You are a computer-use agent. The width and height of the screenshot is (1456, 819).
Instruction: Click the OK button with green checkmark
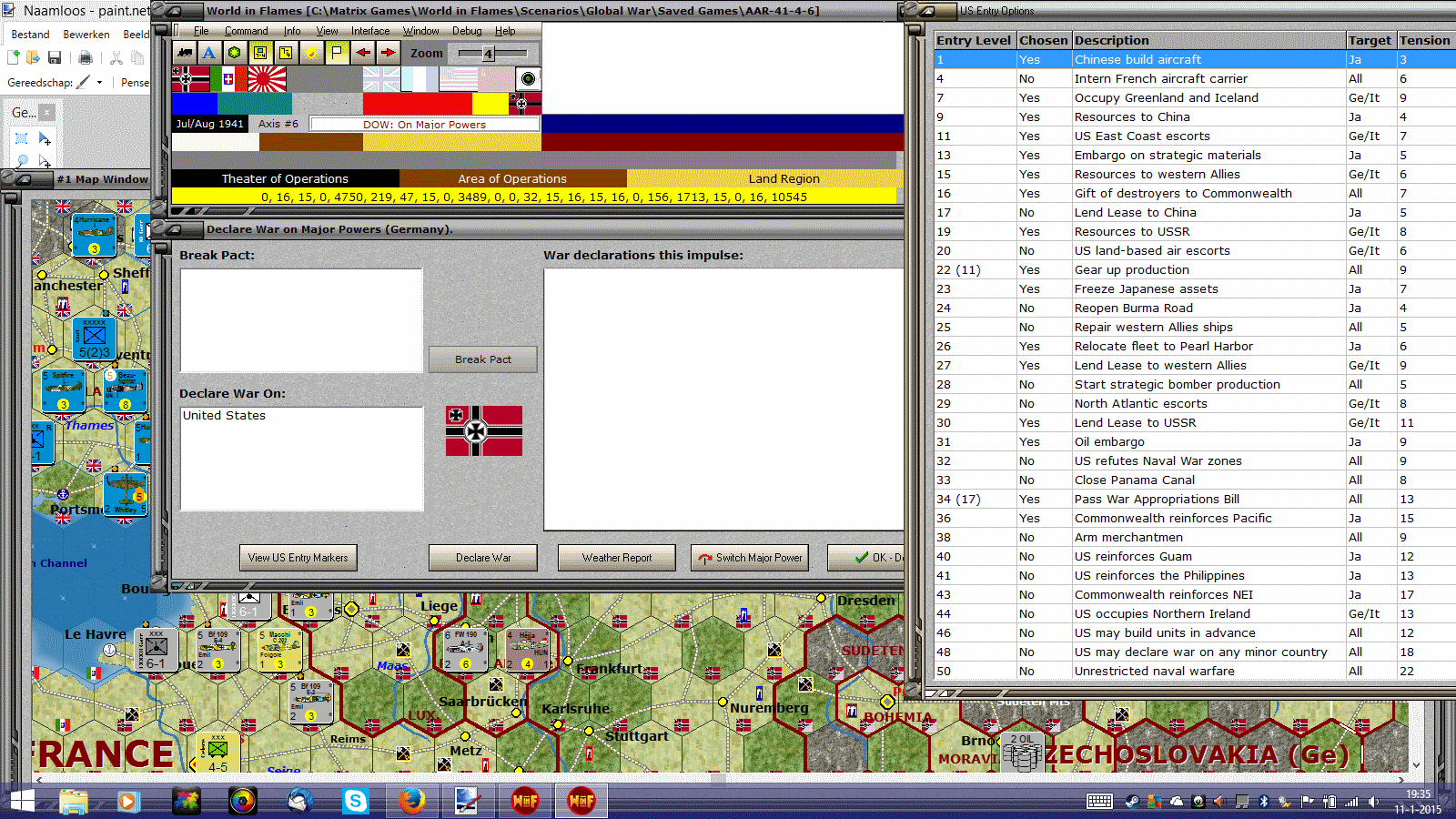(865, 558)
